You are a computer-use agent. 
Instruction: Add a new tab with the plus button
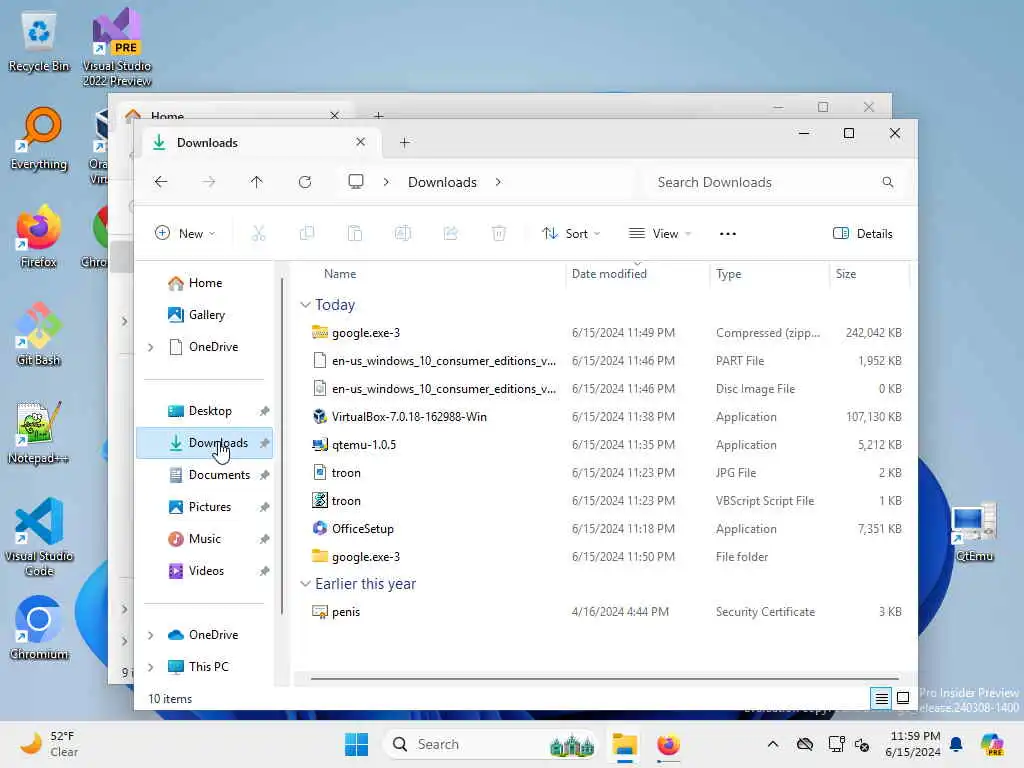405,142
